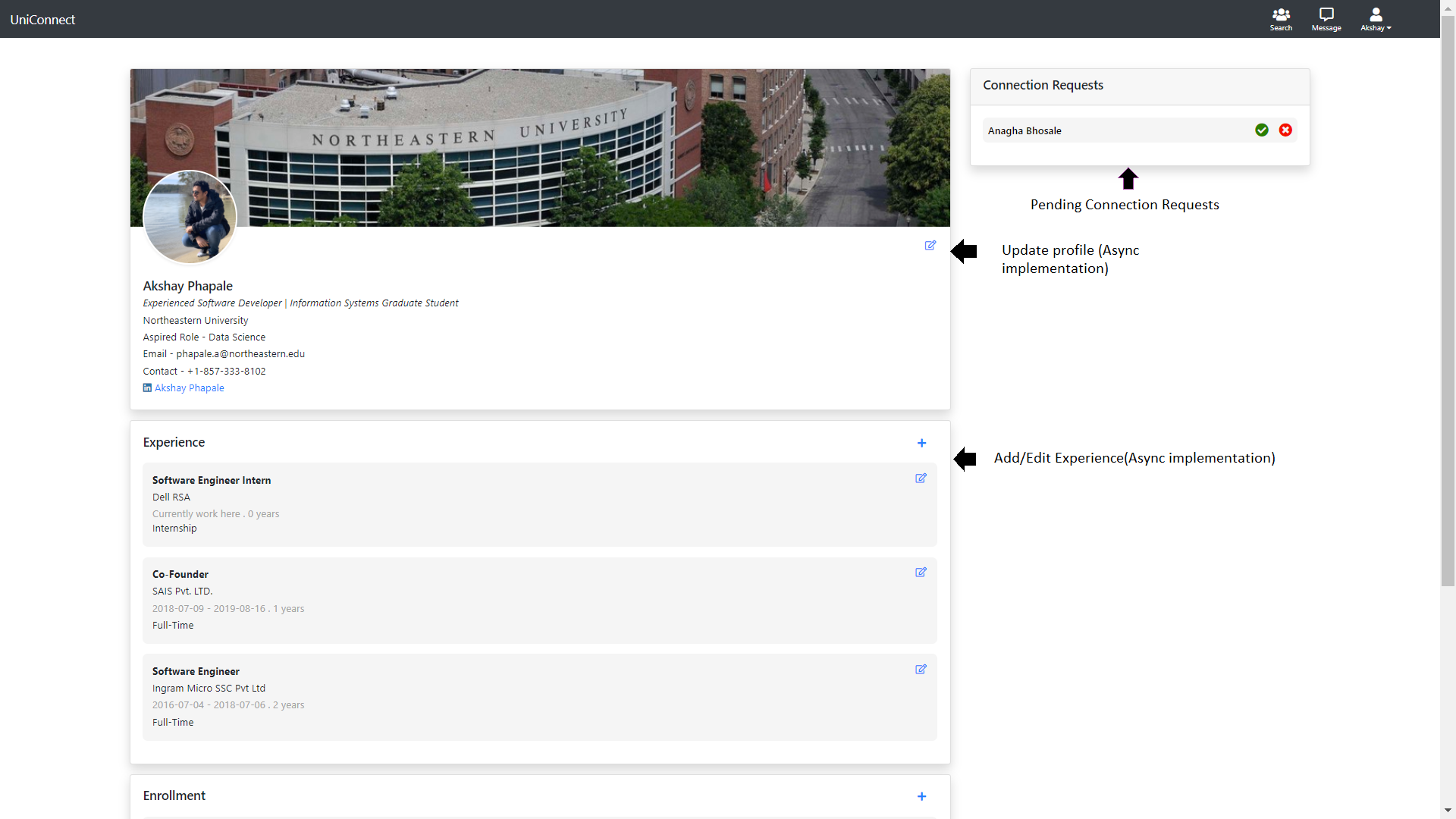Screen dimensions: 1456x819
Task: Click Anagha Bhosale's name in requests
Action: click(1024, 130)
